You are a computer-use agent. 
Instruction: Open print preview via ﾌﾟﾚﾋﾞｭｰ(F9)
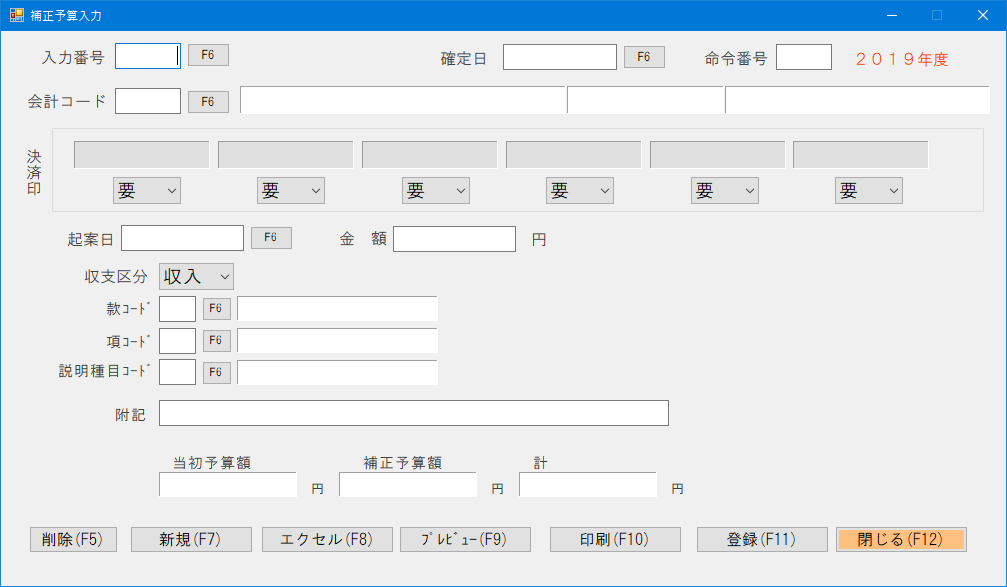click(465, 539)
